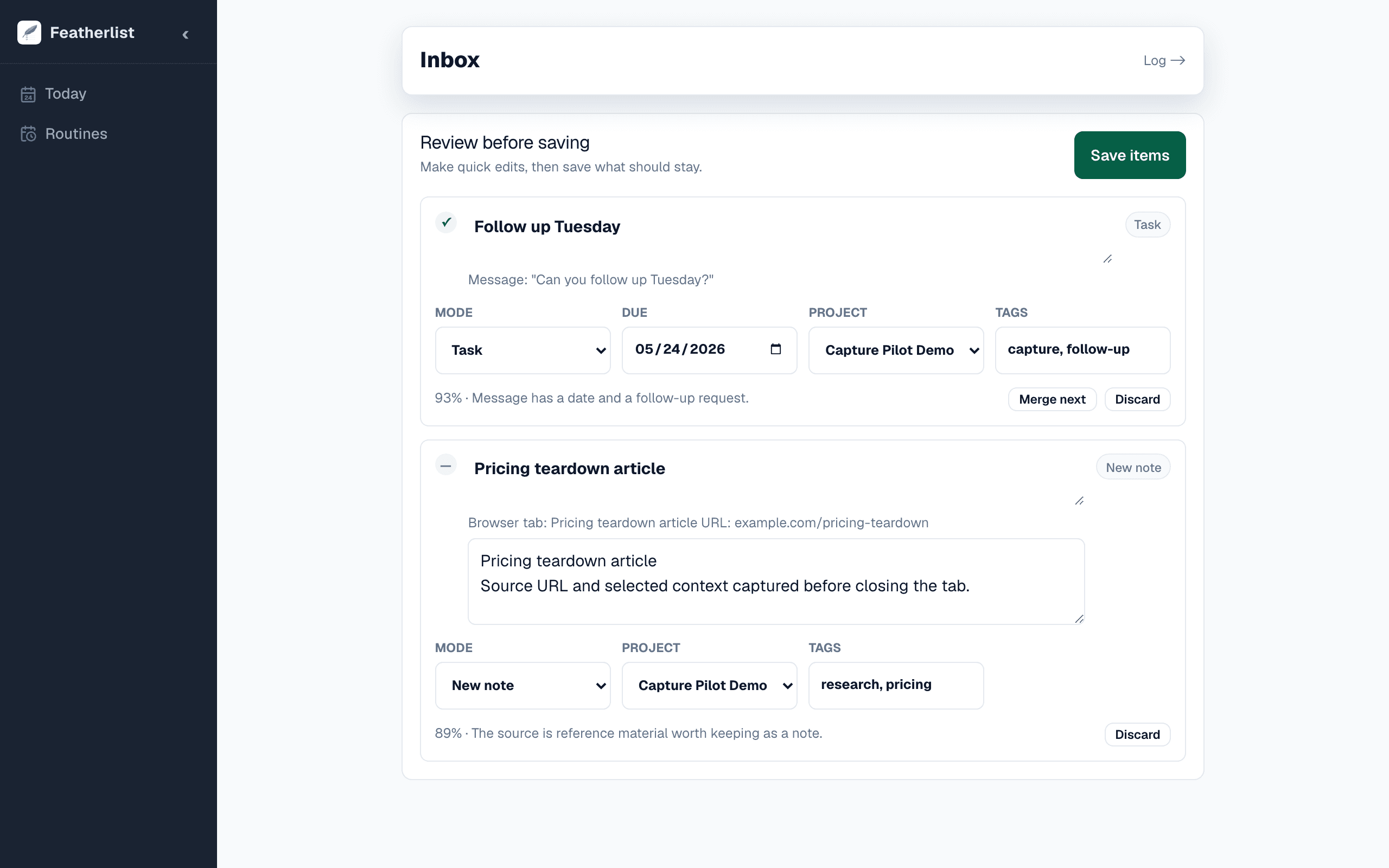Click resize handle of Pricing teardown title
The width and height of the screenshot is (1389, 868).
point(1079,501)
